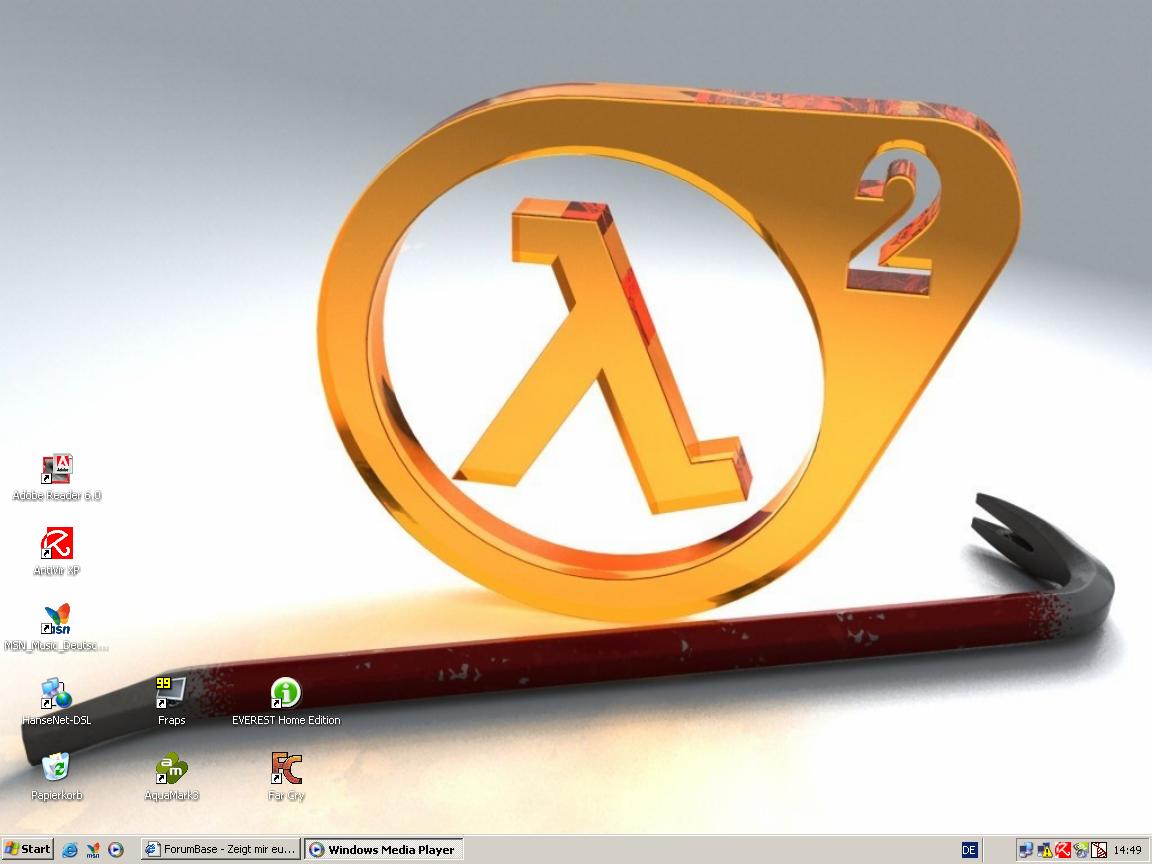Viewport: 1152px width, 864px height.
Task: Switch to the ForumBase browser window
Action: [x=220, y=849]
